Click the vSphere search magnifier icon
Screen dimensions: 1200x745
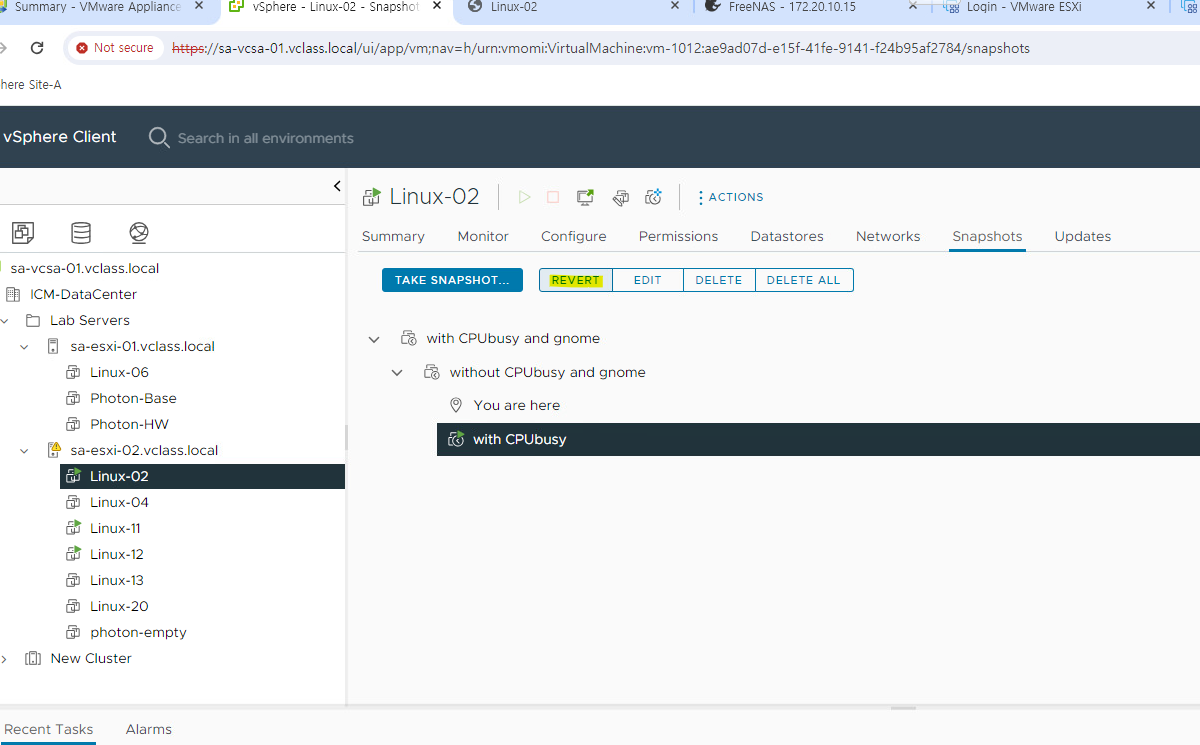[x=159, y=138]
